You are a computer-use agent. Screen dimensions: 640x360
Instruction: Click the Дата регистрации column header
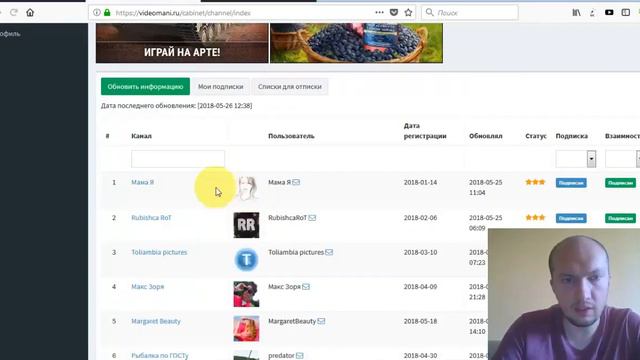pyautogui.click(x=425, y=131)
